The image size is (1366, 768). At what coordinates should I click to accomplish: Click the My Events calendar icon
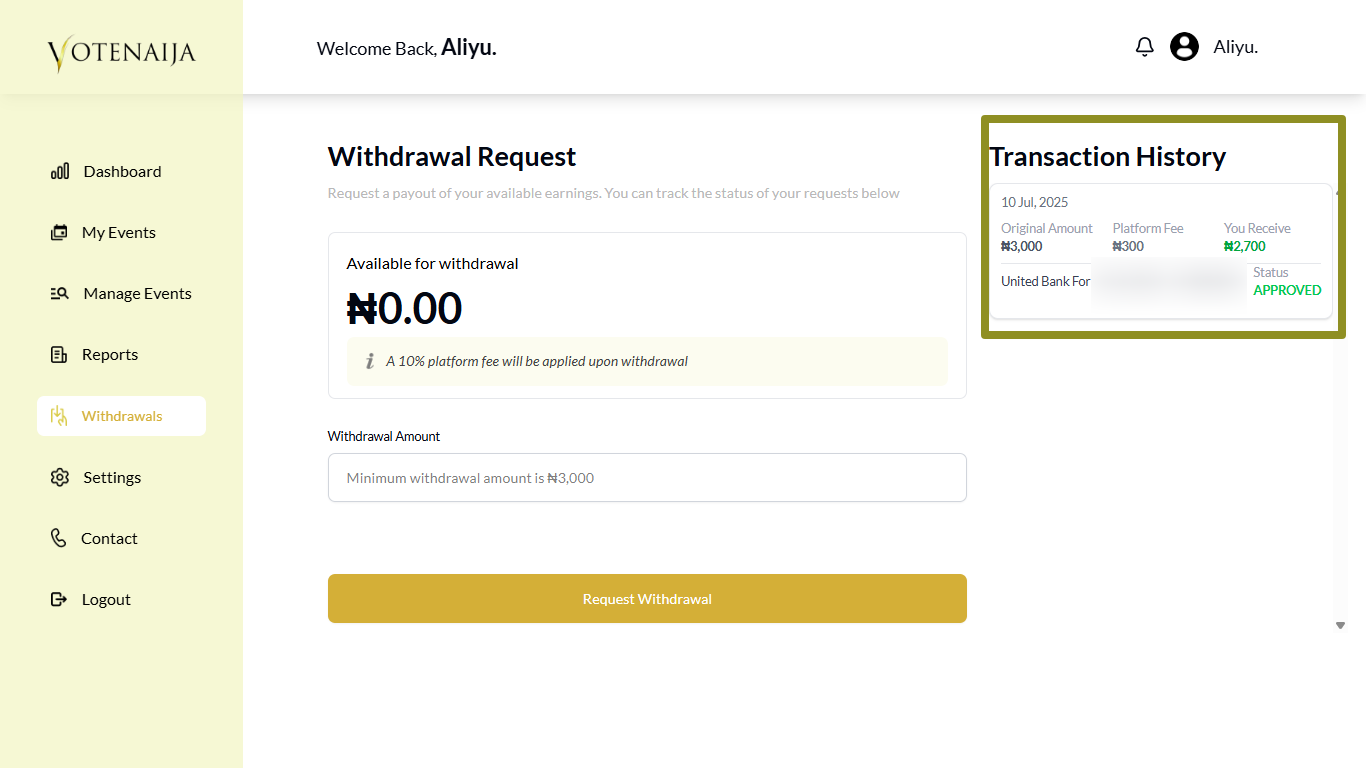click(59, 233)
